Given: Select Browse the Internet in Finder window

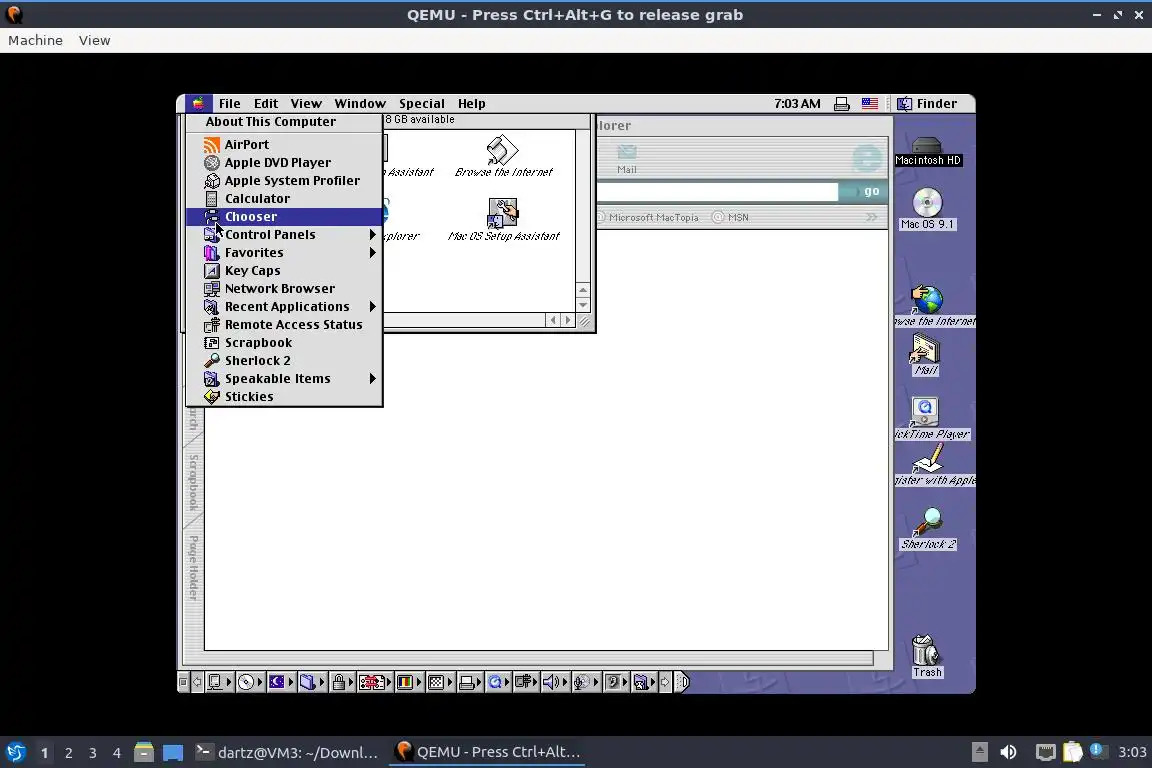Looking at the screenshot, I should click(503, 157).
